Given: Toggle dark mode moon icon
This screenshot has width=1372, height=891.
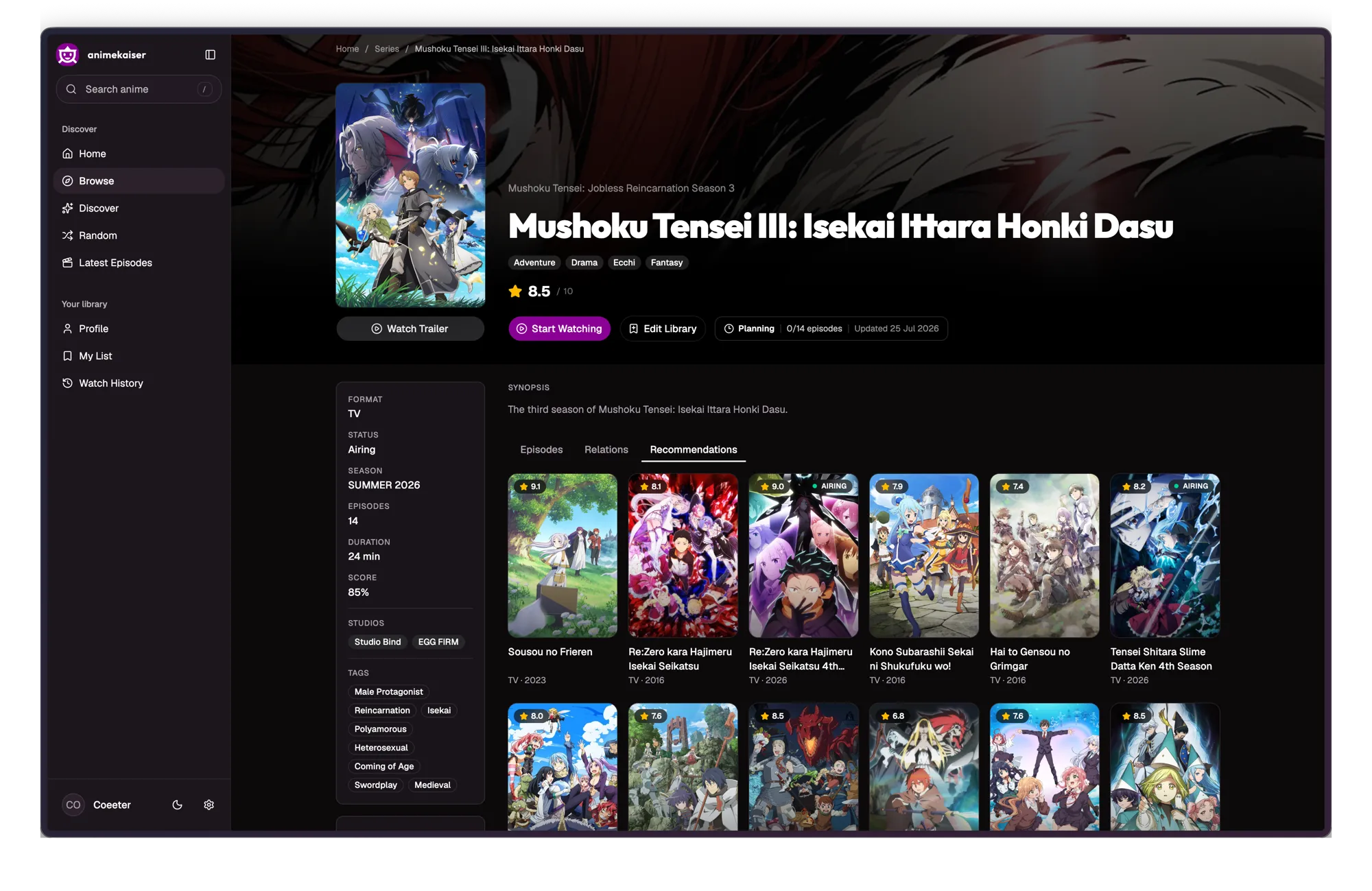Looking at the screenshot, I should pos(177,805).
